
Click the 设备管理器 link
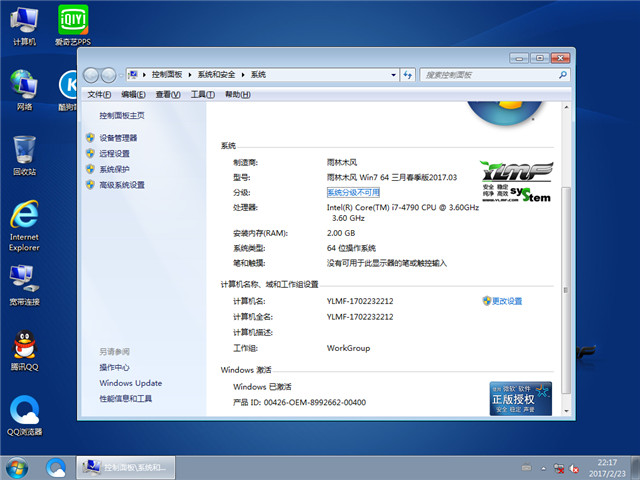point(118,138)
